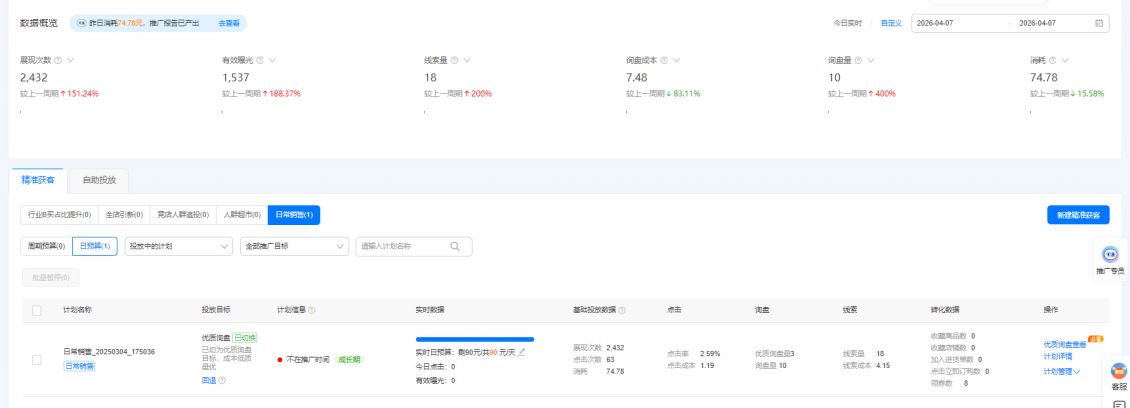Open the 全部推广目标 dropdown
Image resolution: width=1130 pixels, height=408 pixels.
pos(294,245)
